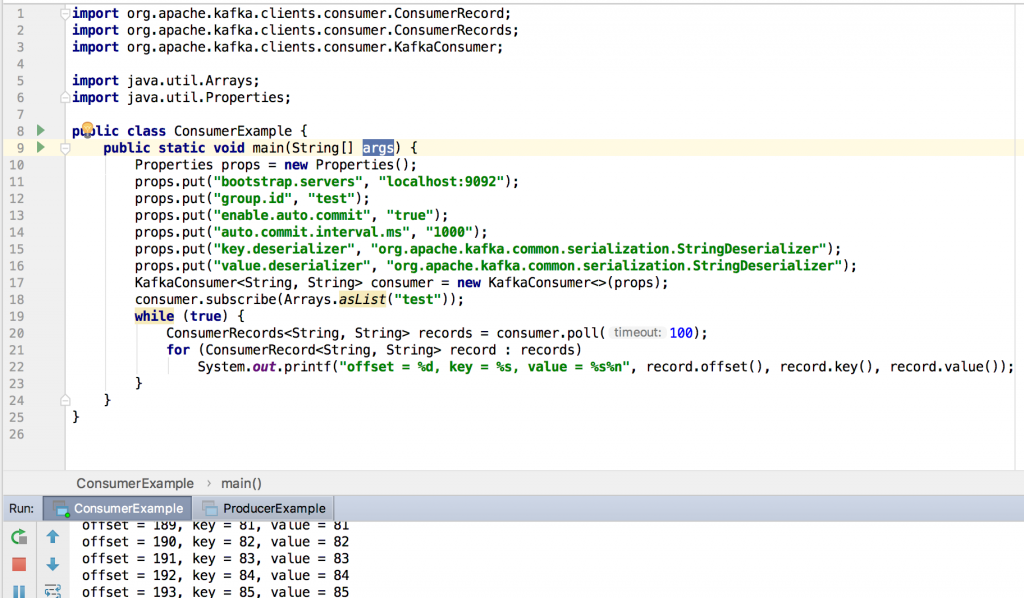Click the timeout: parameter hint on line 20
Screen dimensions: 1024x598
click(637, 333)
